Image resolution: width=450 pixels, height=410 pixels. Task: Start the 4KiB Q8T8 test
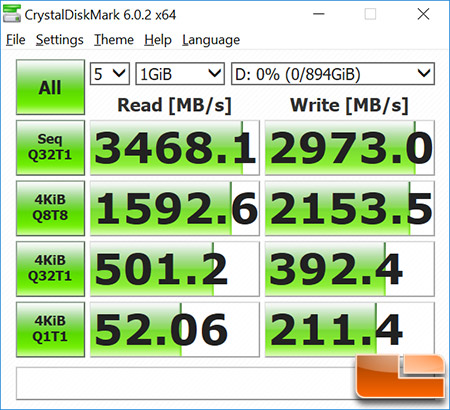click(x=50, y=208)
